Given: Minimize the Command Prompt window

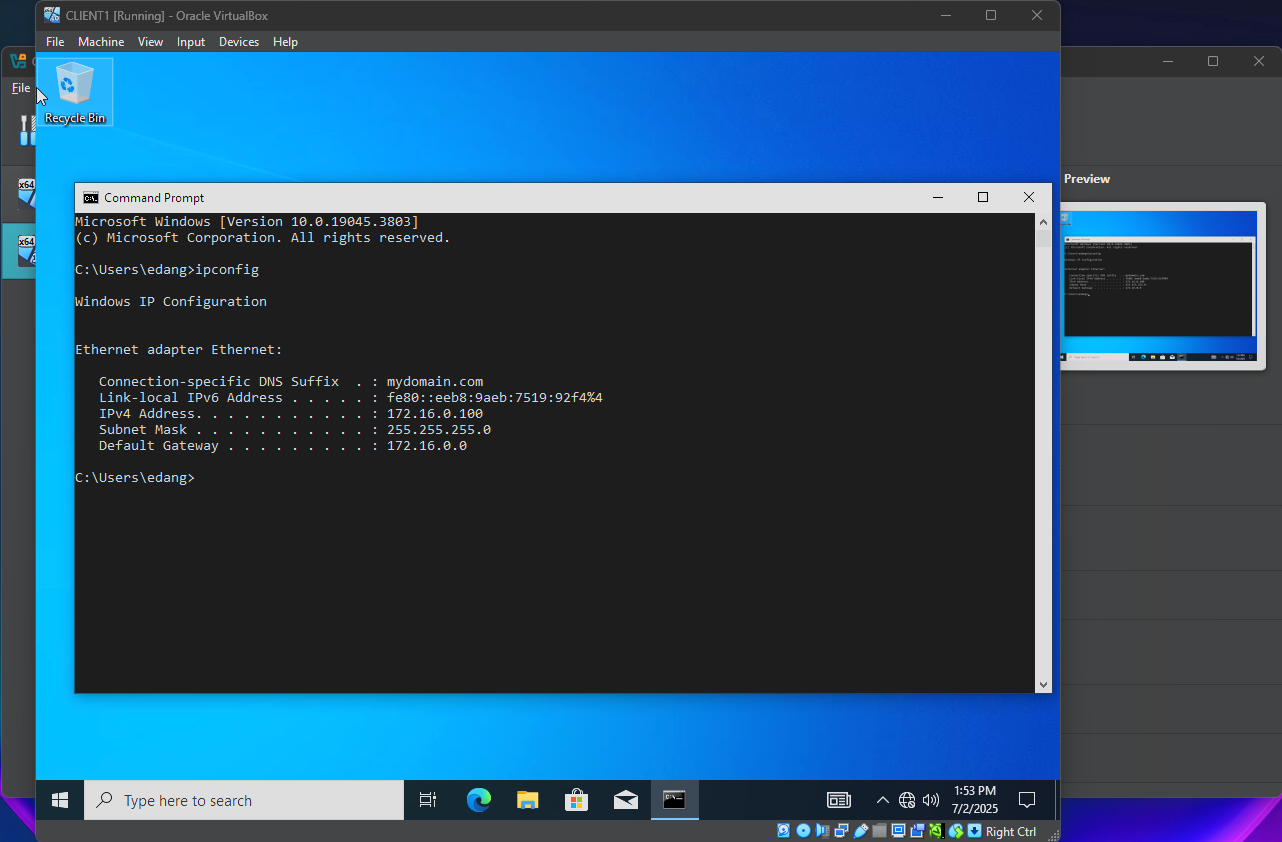Looking at the screenshot, I should pyautogui.click(x=938, y=198).
